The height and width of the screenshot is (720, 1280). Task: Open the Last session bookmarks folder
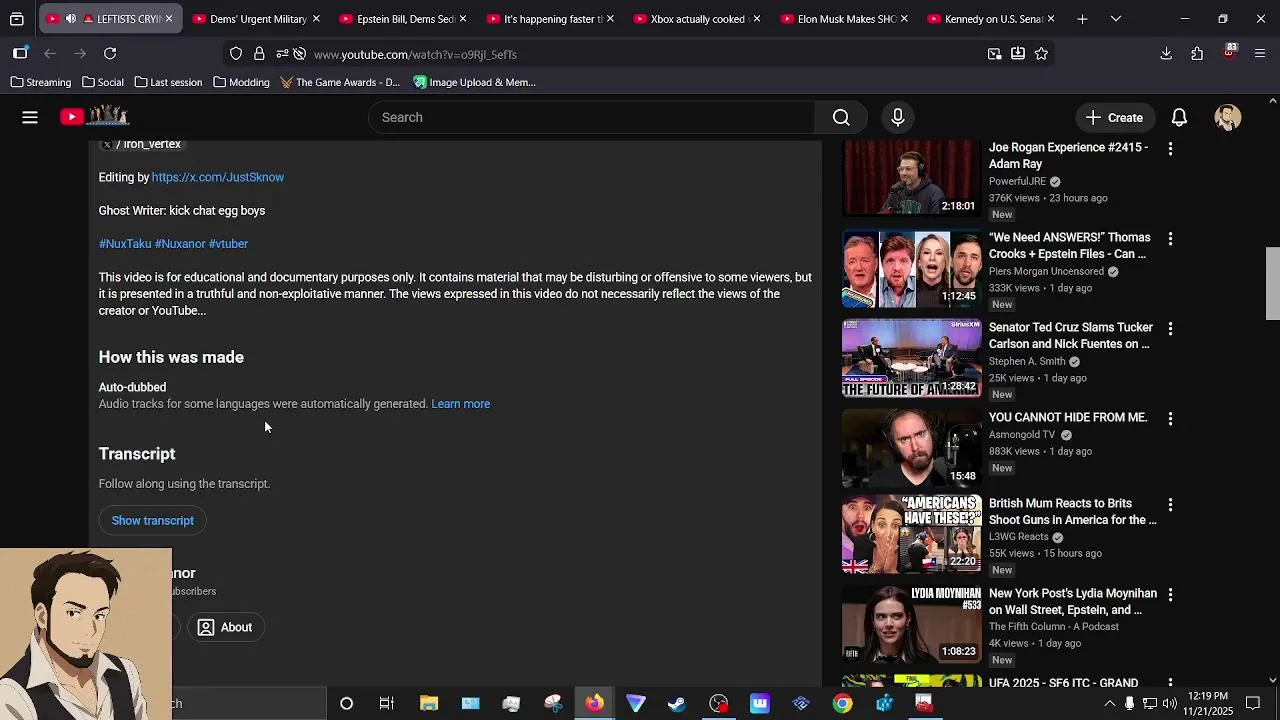click(168, 82)
